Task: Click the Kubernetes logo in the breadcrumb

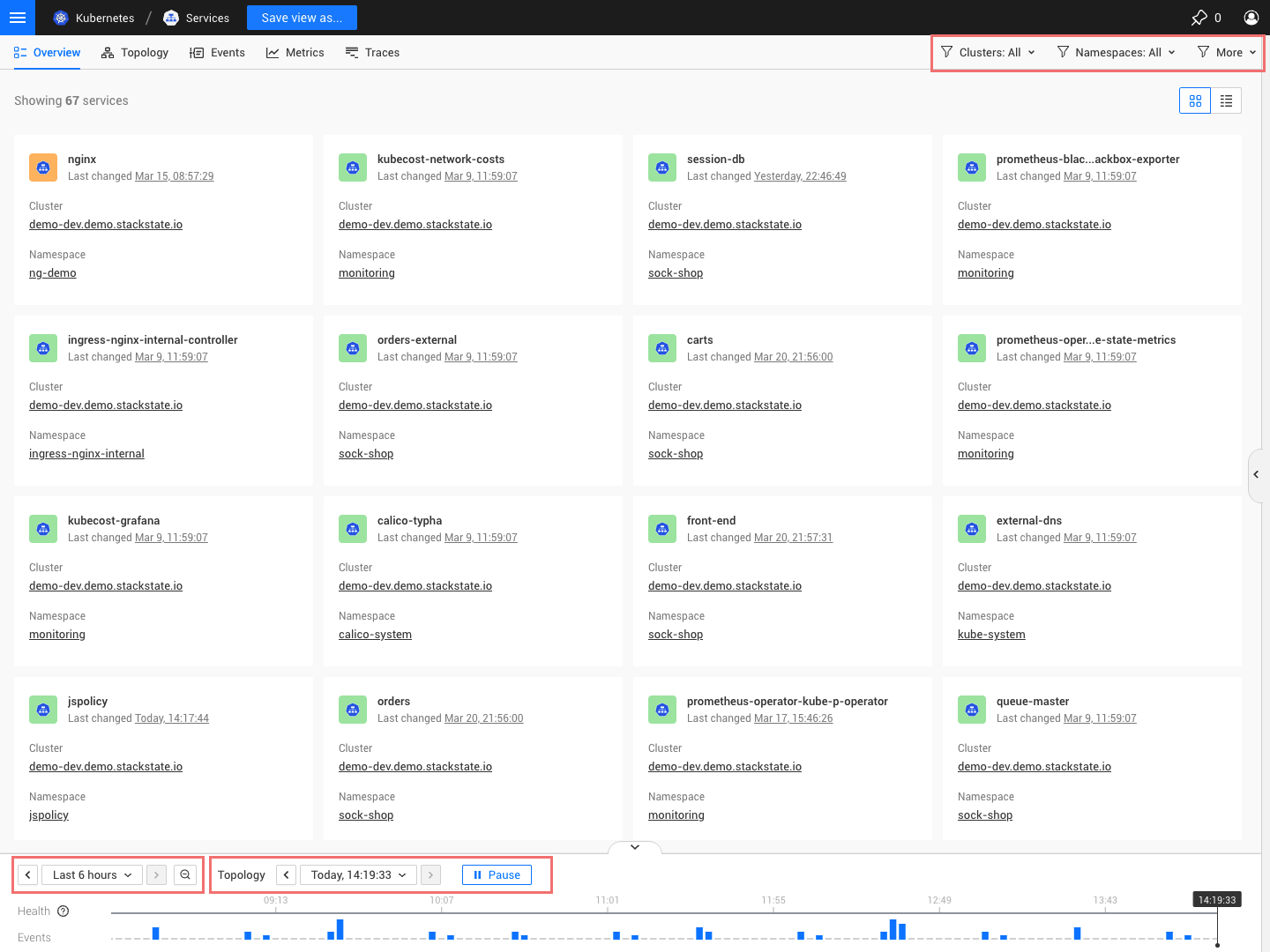Action: point(59,18)
